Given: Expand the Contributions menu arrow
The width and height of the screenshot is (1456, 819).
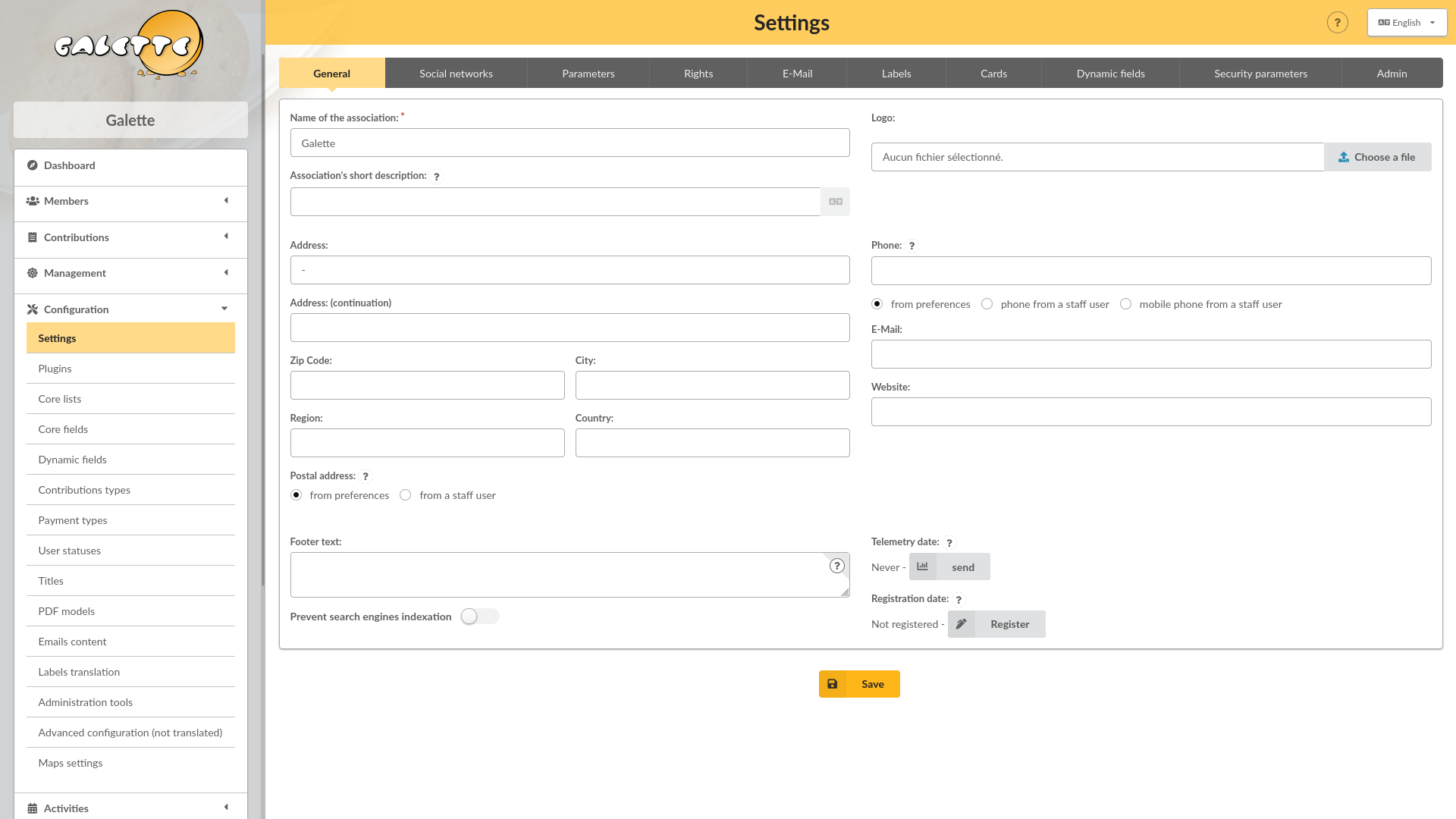Looking at the screenshot, I should pyautogui.click(x=226, y=237).
